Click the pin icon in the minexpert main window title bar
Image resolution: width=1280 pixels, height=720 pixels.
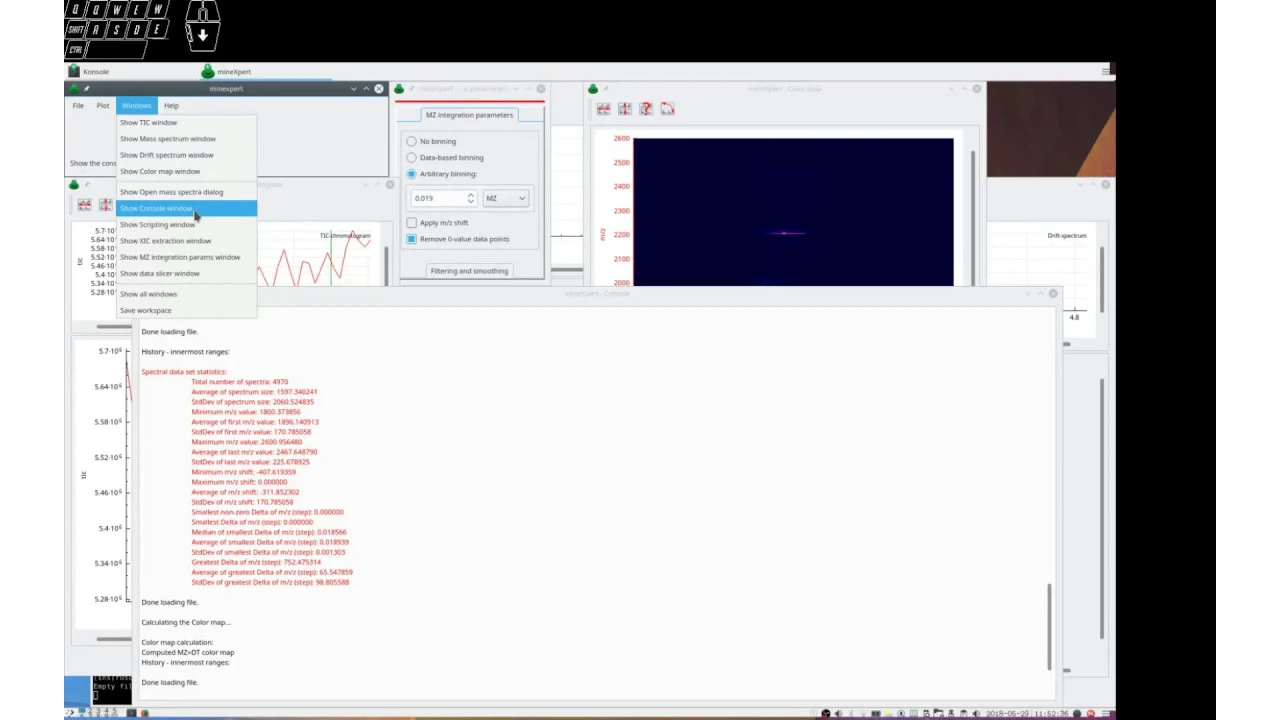(x=87, y=89)
